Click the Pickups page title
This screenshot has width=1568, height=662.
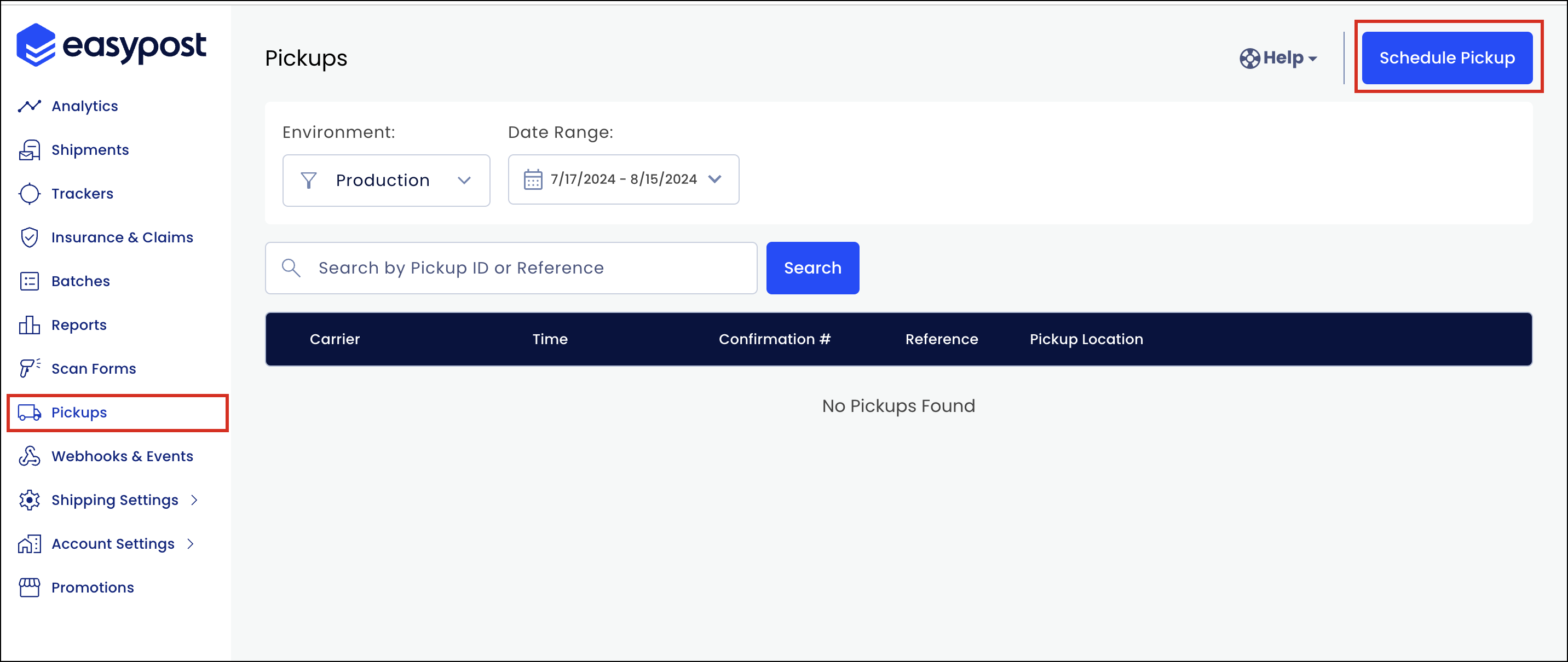pyautogui.click(x=306, y=59)
